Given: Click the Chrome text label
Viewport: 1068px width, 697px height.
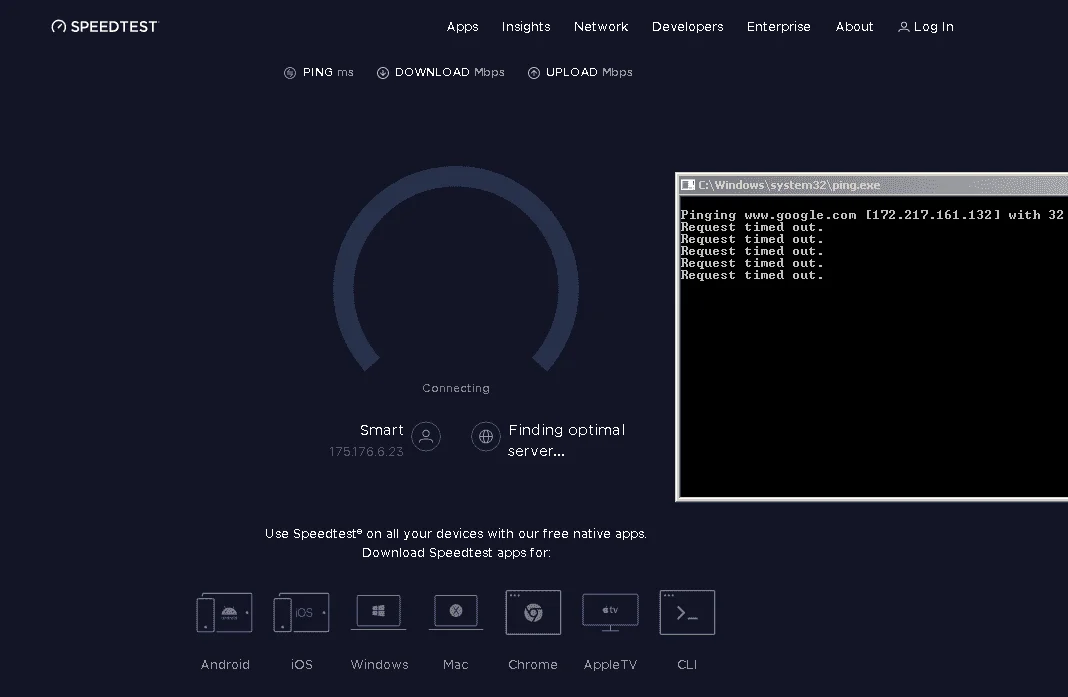Looking at the screenshot, I should (x=533, y=664).
